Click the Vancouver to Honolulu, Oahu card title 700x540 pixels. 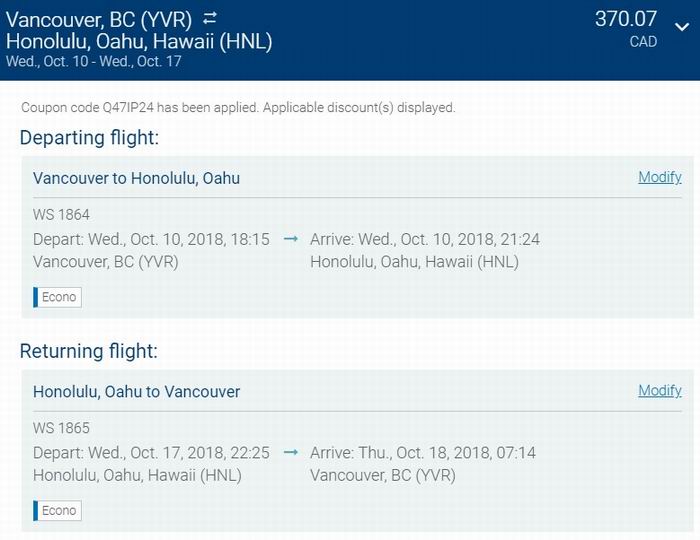pos(136,179)
